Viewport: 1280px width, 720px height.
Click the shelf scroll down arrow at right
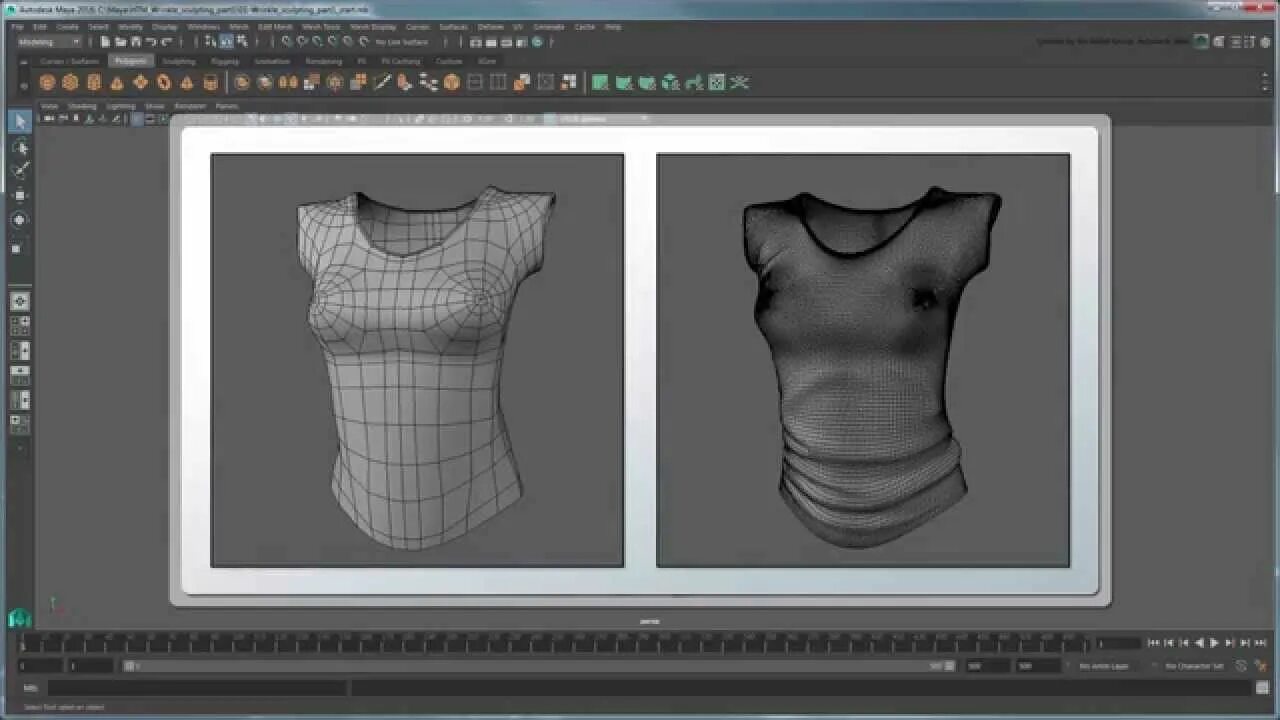(1267, 88)
